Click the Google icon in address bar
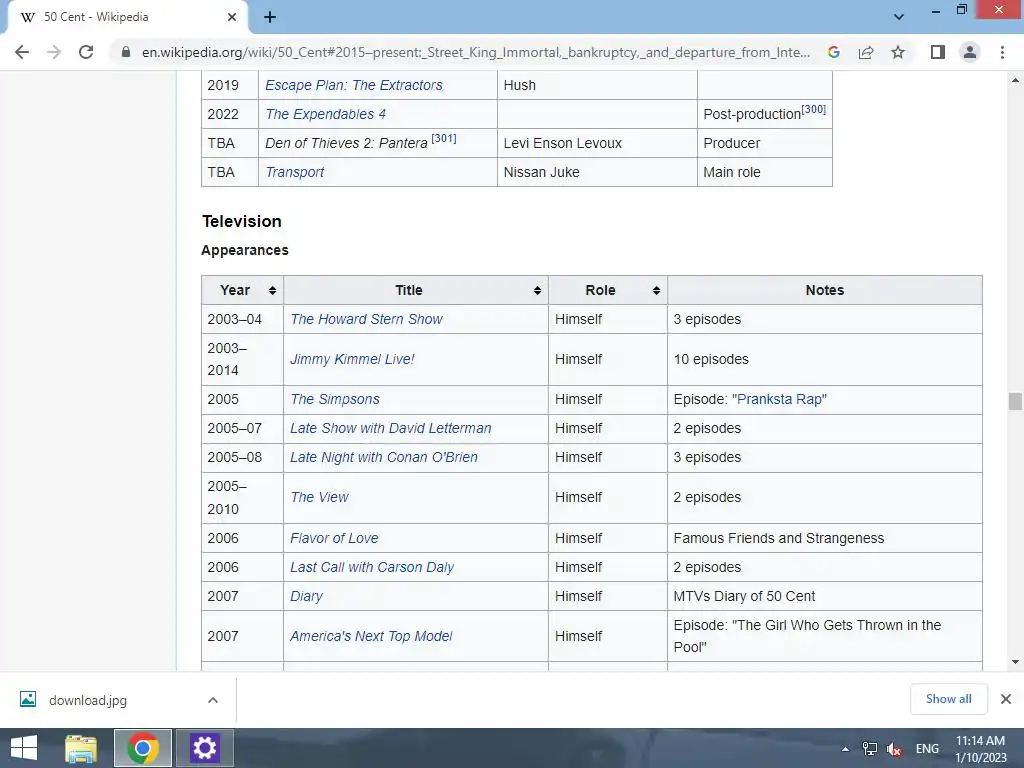 coord(834,52)
